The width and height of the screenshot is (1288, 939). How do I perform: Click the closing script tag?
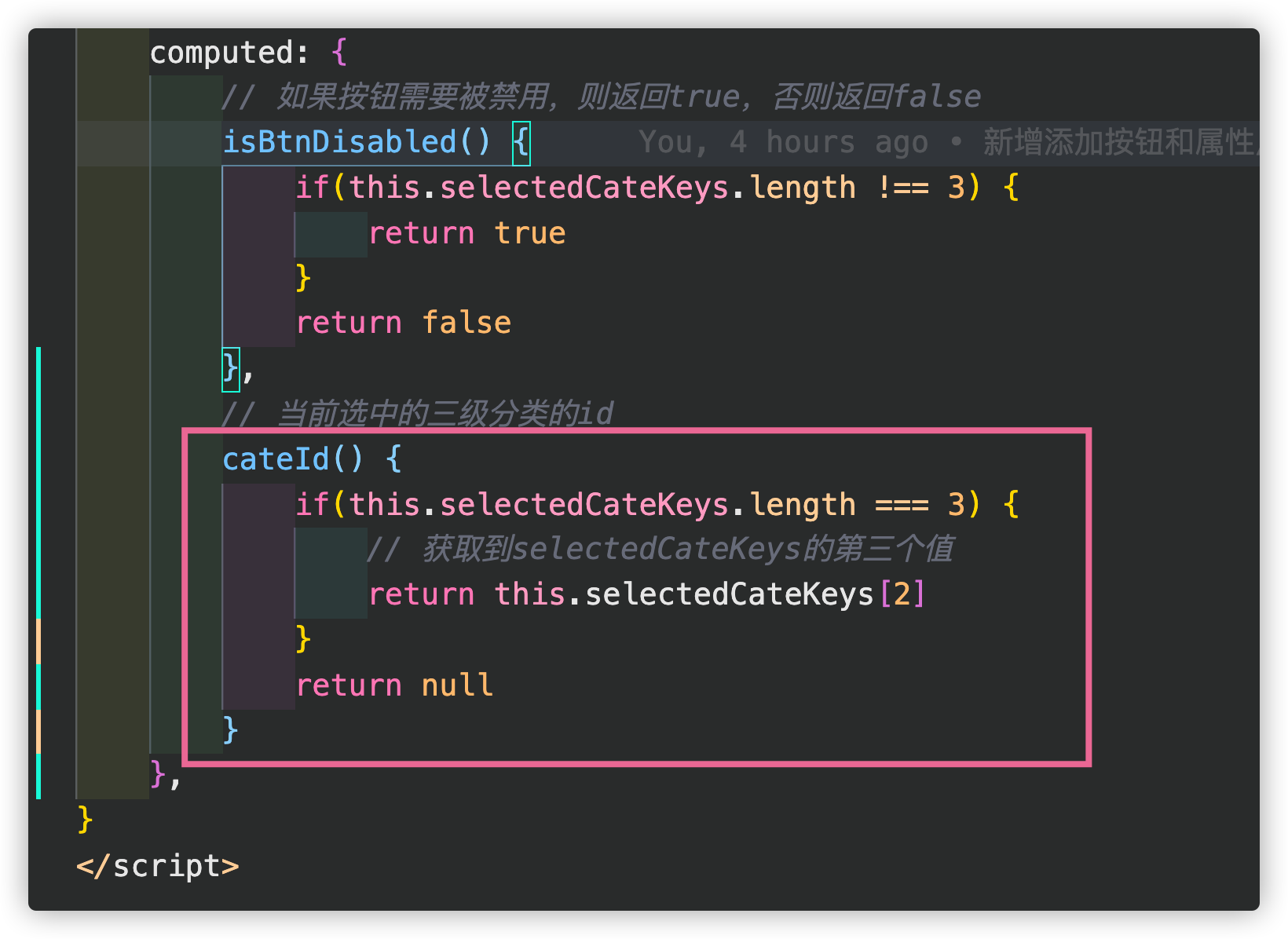(x=158, y=866)
